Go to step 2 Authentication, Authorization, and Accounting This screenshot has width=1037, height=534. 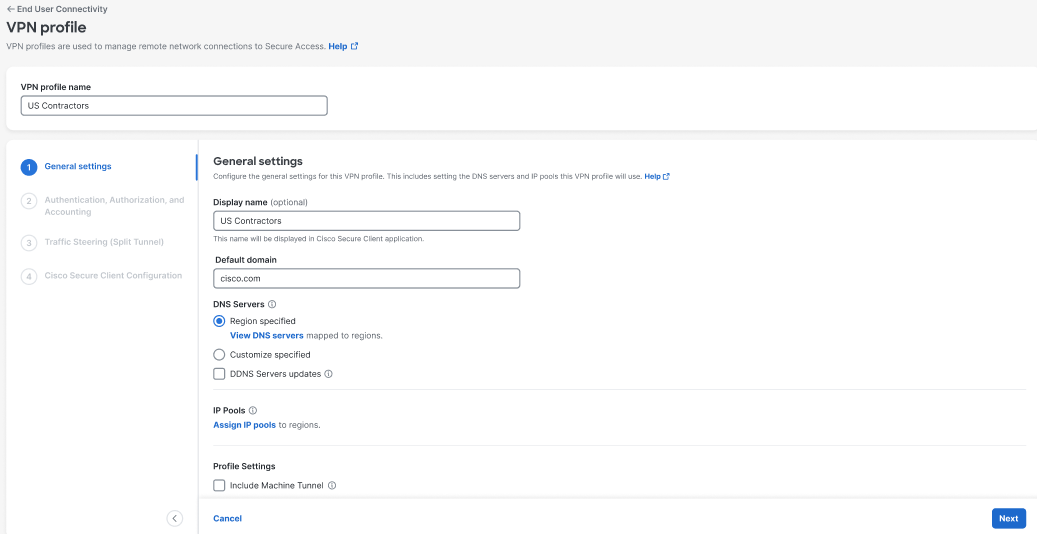(x=103, y=206)
